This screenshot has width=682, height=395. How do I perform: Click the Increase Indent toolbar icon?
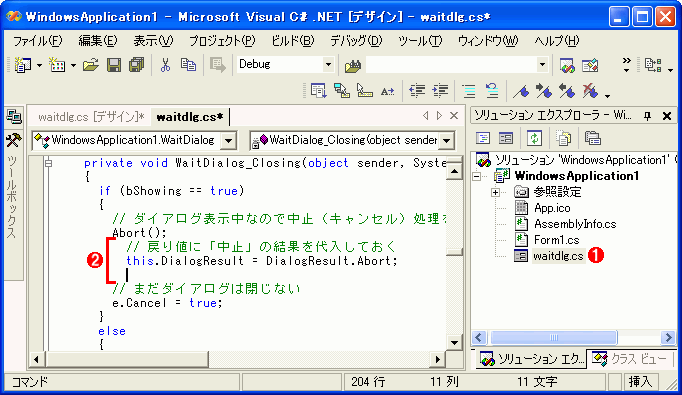tap(440, 91)
